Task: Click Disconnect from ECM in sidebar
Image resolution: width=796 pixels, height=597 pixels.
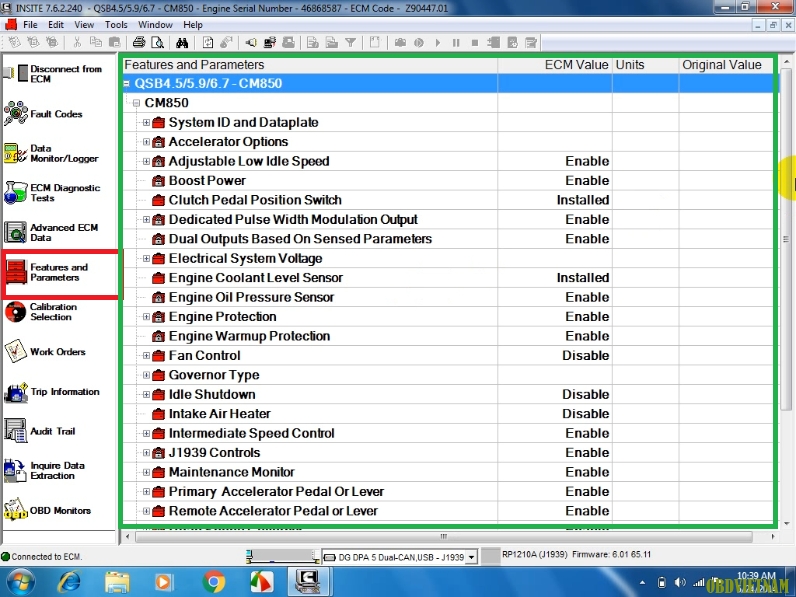Action: [58, 74]
